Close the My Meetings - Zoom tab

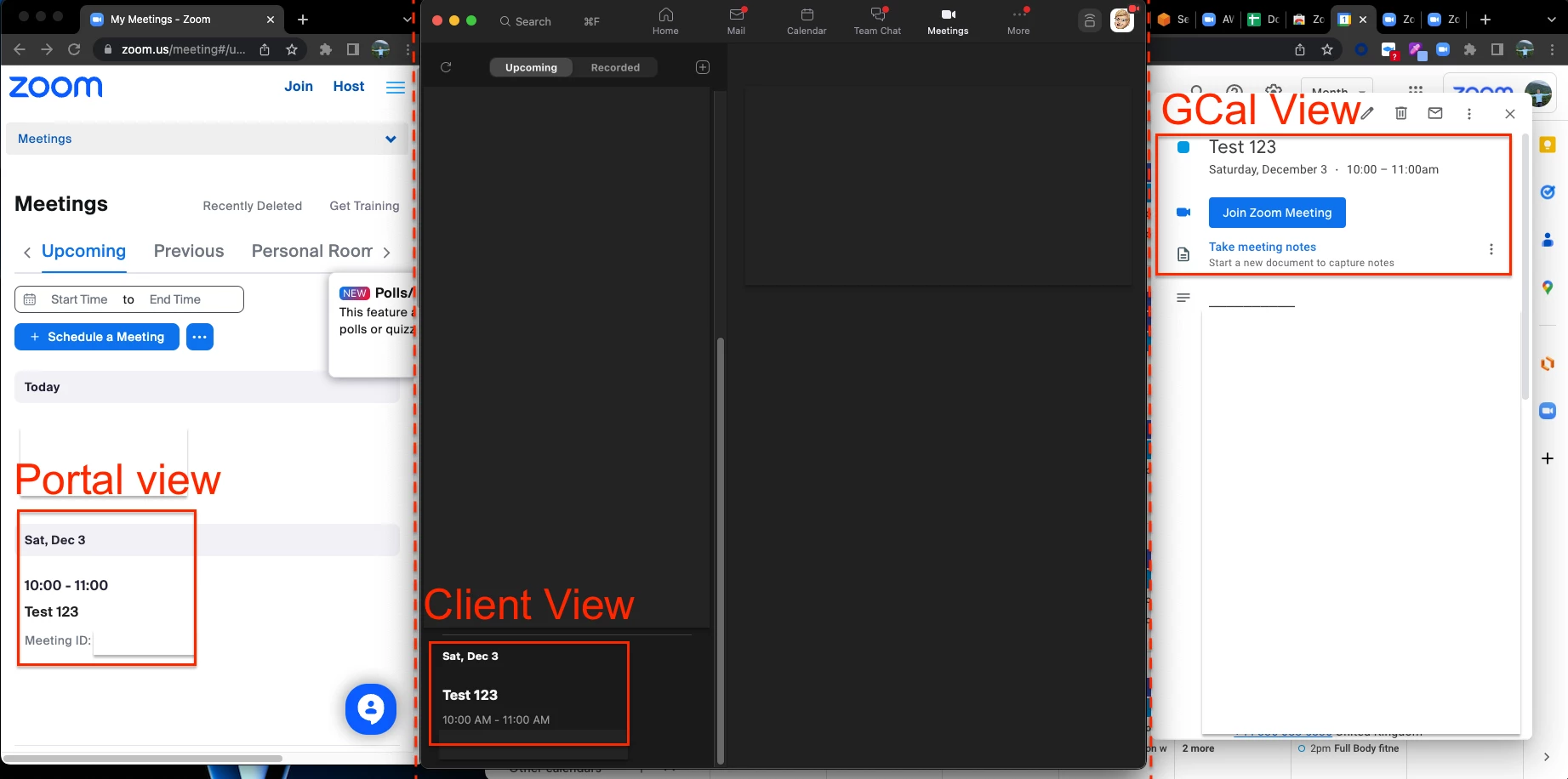[x=271, y=19]
